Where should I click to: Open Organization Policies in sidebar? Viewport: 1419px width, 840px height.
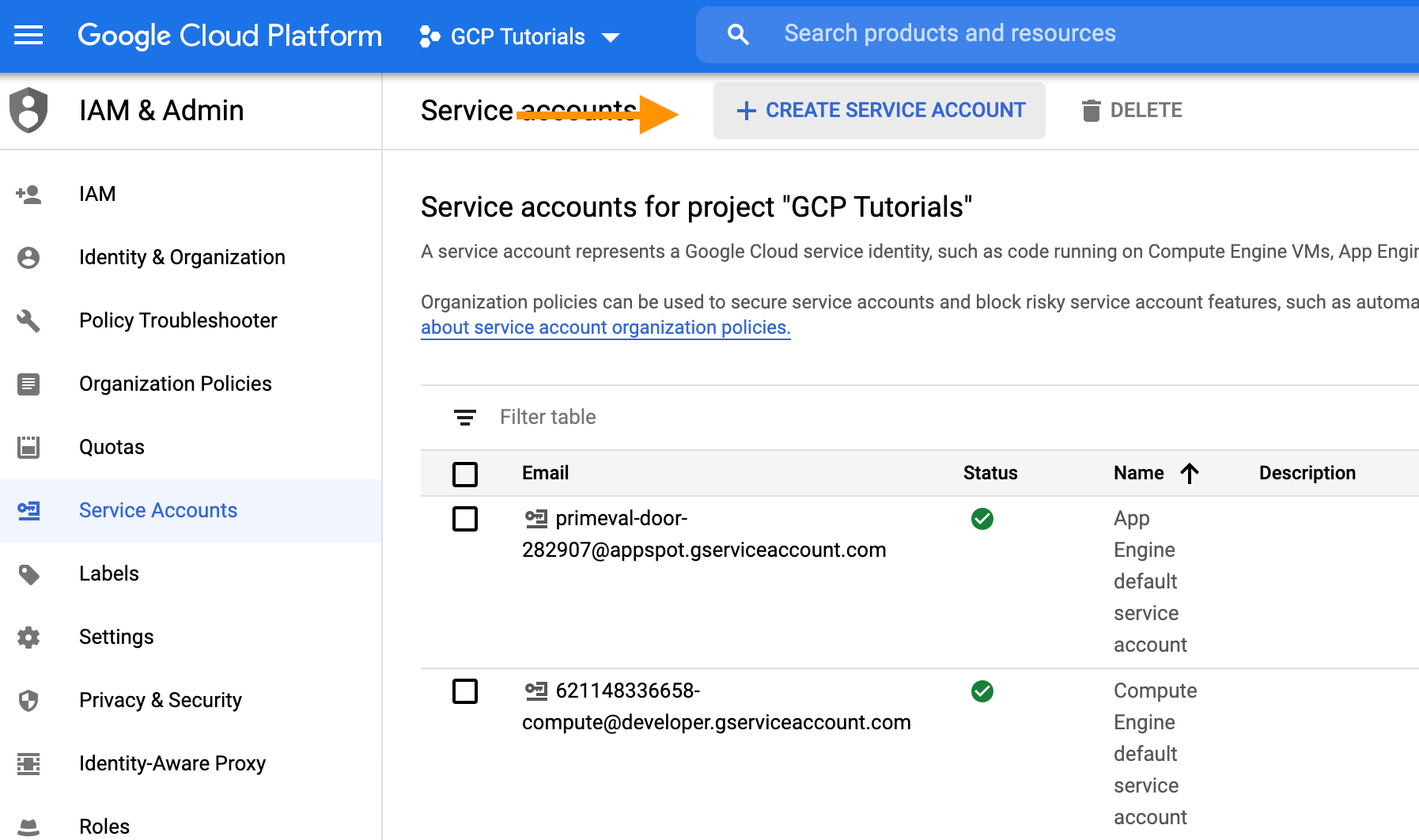(175, 384)
